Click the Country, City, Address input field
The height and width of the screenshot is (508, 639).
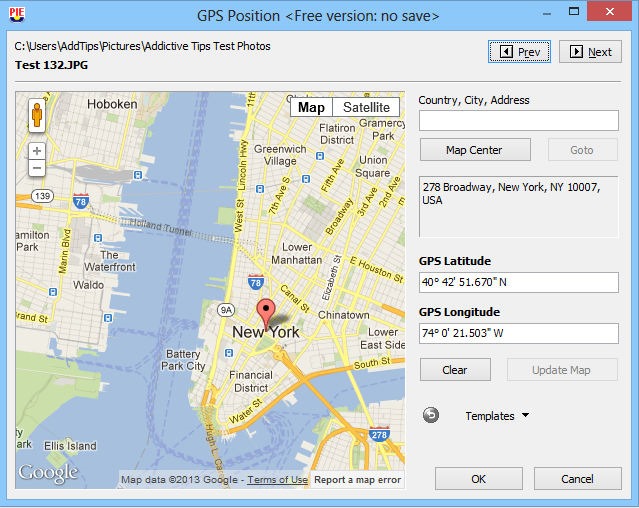point(519,121)
